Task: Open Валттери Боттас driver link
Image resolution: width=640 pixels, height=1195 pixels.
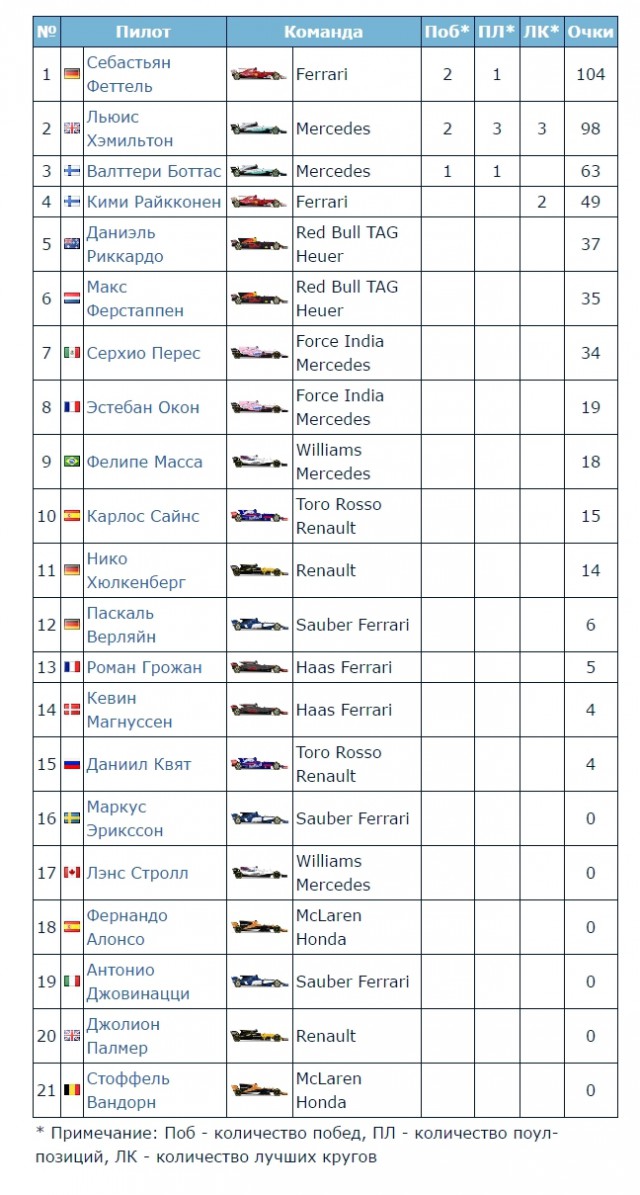Action: [153, 171]
